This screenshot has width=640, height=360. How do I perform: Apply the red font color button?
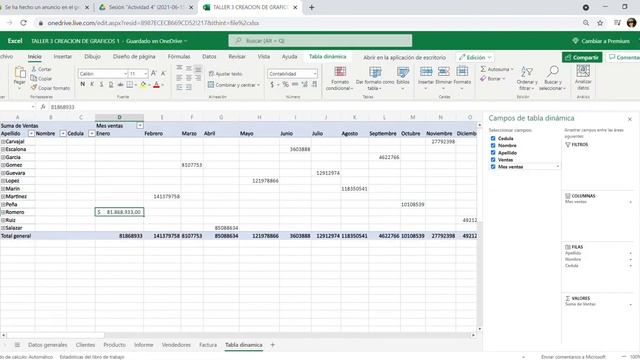tap(156, 84)
